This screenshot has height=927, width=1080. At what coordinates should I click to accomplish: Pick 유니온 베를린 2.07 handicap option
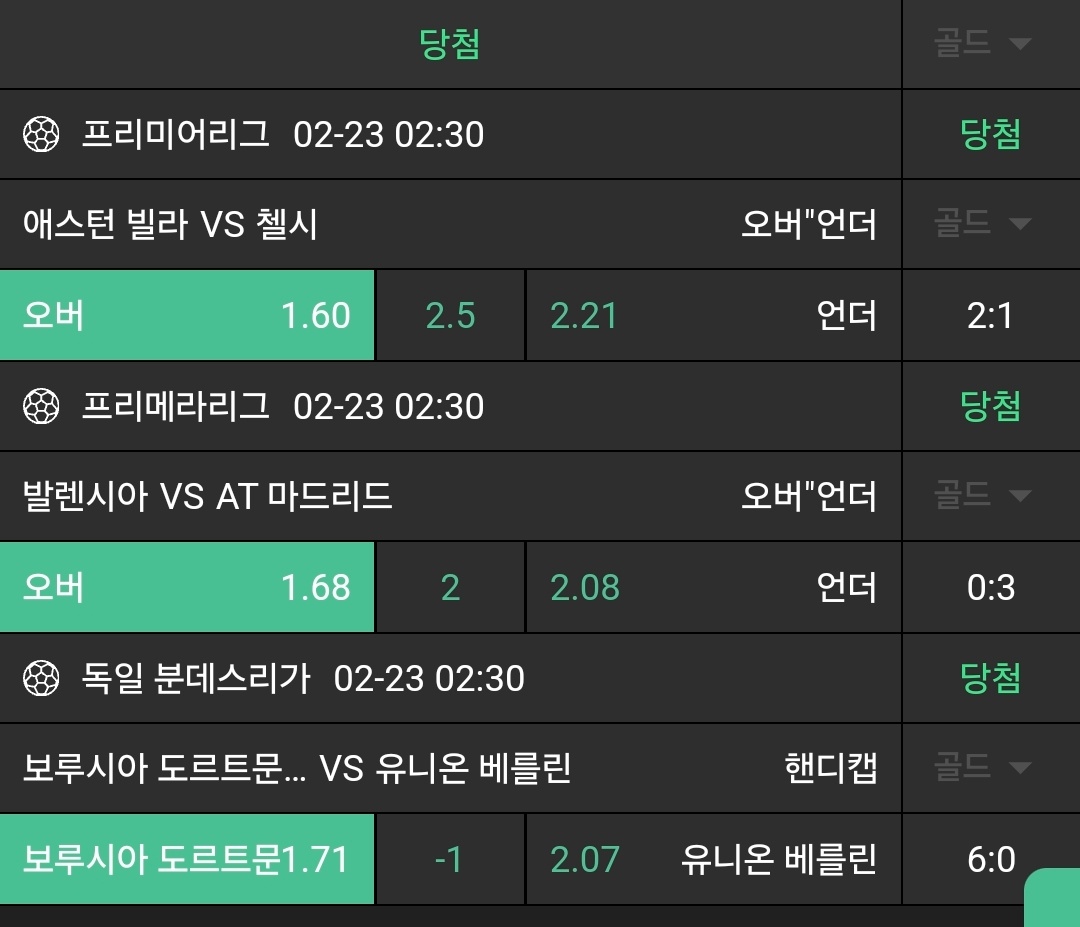[x=713, y=859]
